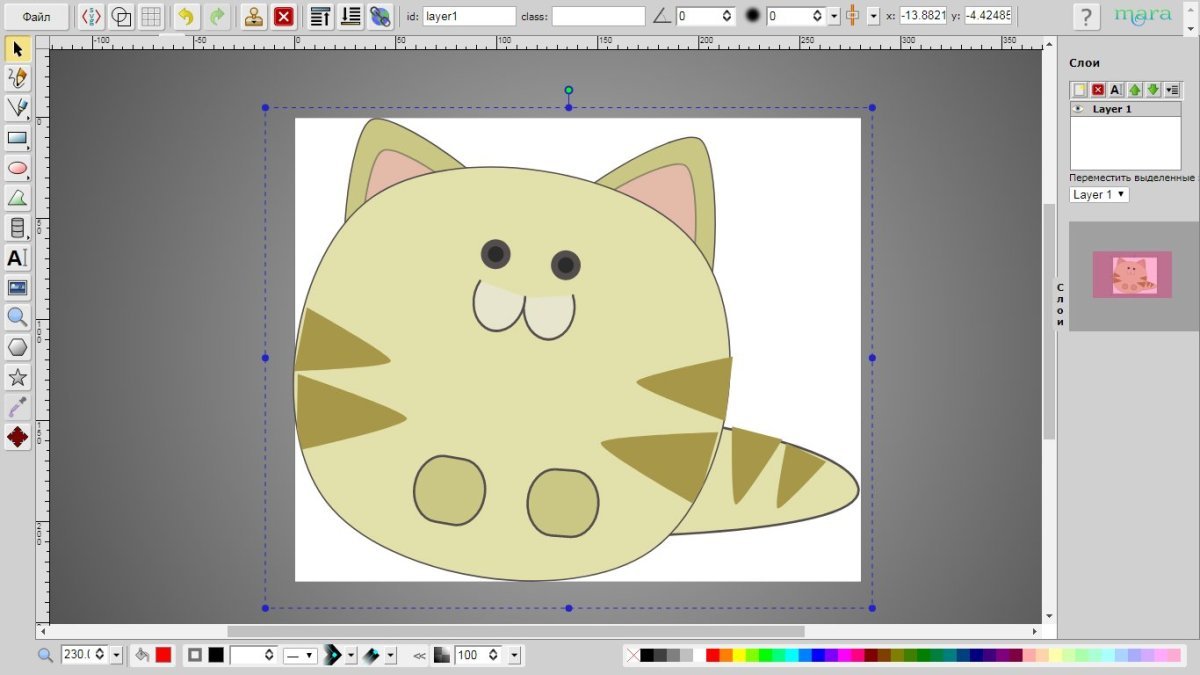Open the SVG source editor
The height and width of the screenshot is (675, 1200).
click(91, 16)
